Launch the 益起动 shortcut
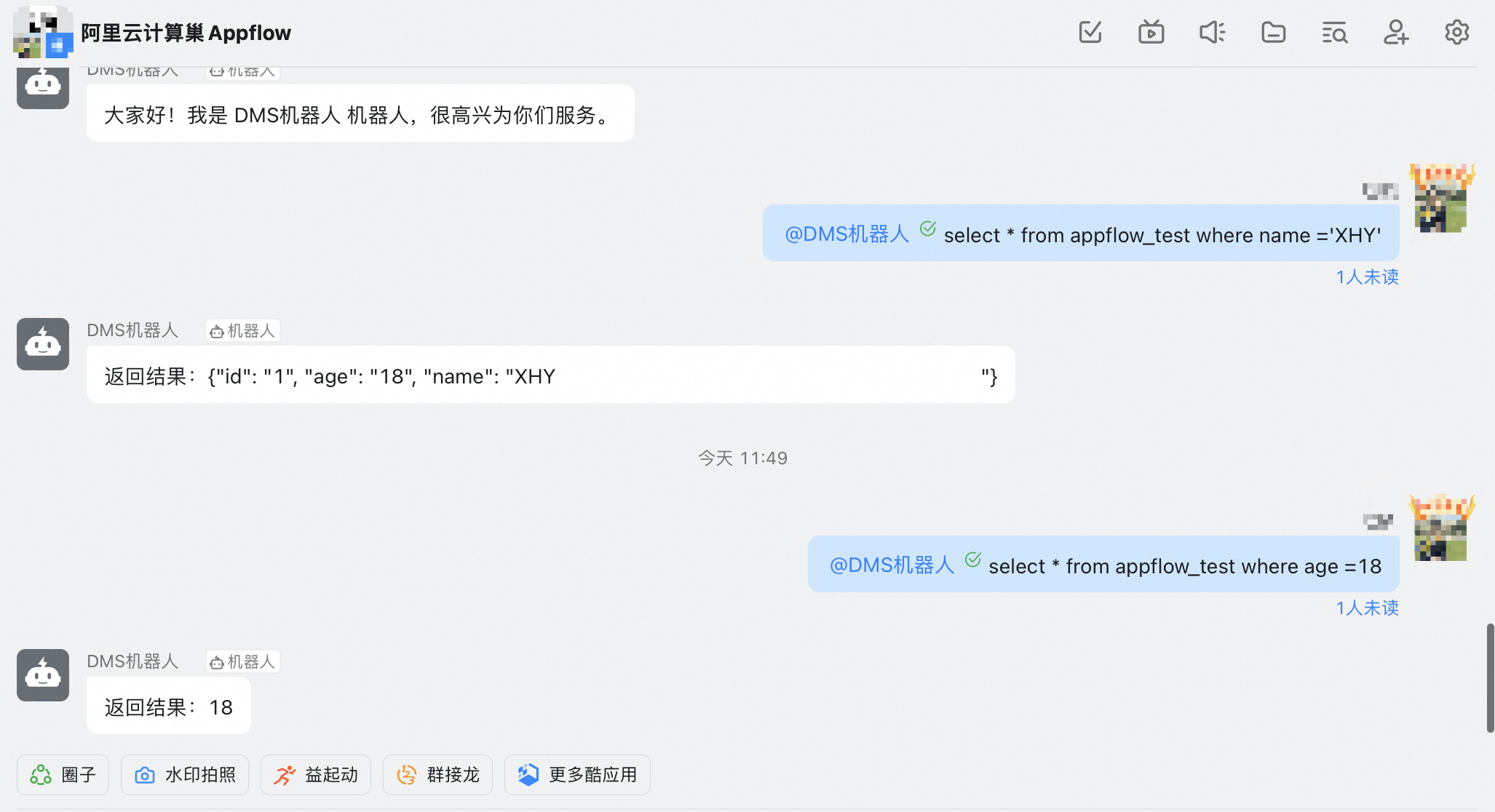The image size is (1495, 812). (x=316, y=775)
